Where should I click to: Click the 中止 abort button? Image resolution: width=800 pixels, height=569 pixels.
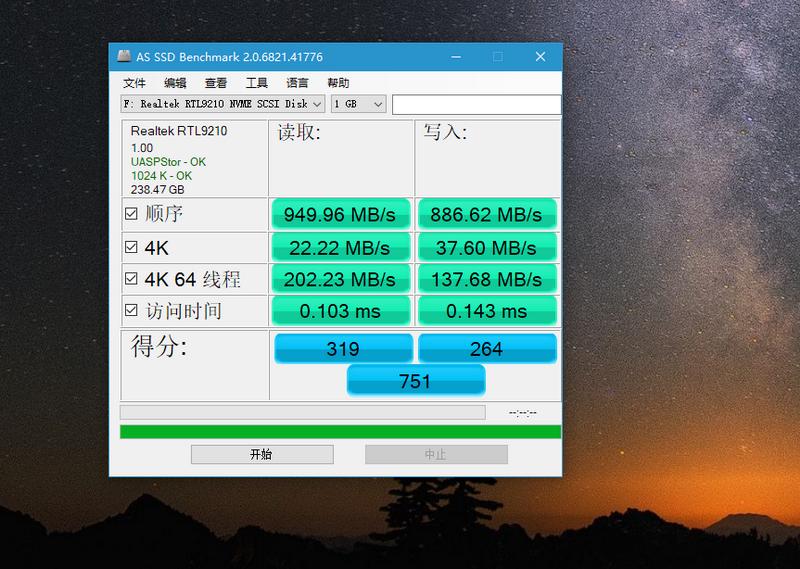coord(436,454)
